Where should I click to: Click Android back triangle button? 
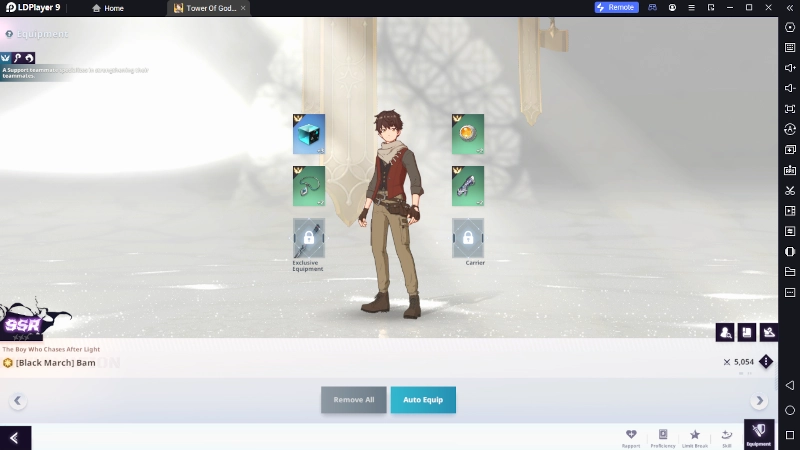[790, 385]
